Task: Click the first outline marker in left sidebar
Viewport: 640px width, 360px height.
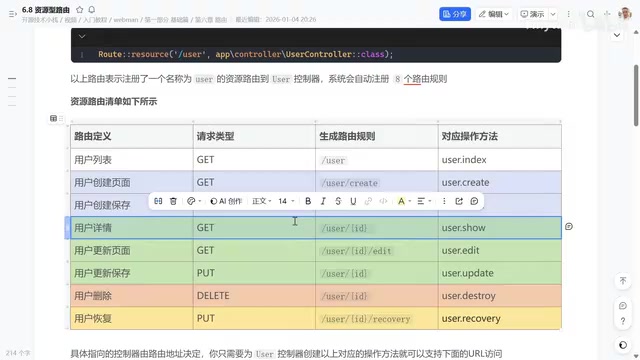Action: tap(12, 78)
